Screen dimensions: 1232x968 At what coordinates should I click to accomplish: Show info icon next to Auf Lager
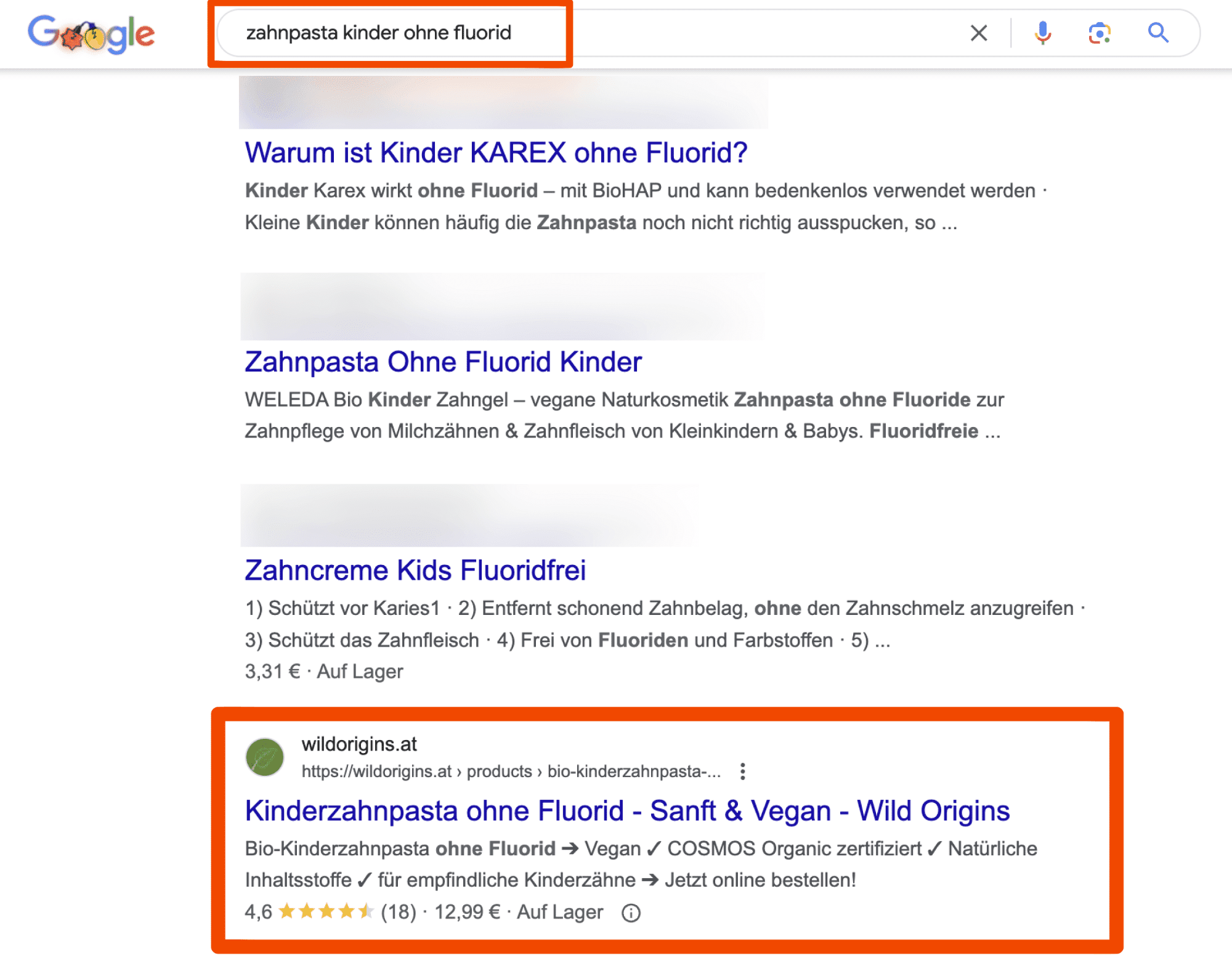pos(631,913)
